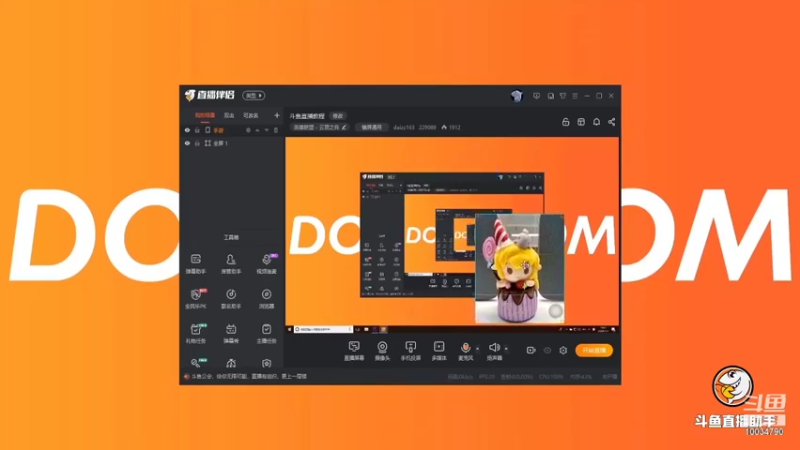Open the 弹幕助手 tool in toolbox
800x450 pixels.
196,264
